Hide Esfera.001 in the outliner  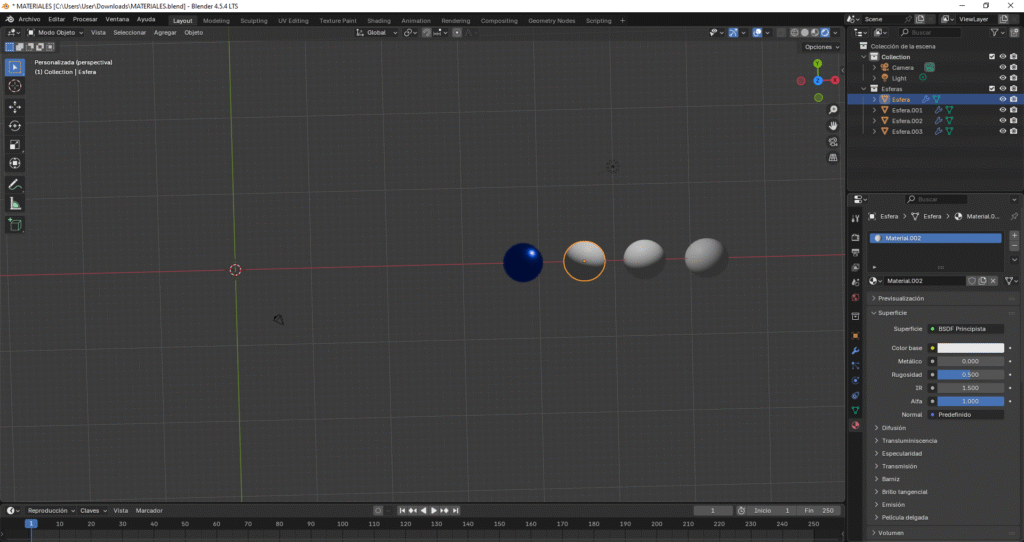point(1002,110)
